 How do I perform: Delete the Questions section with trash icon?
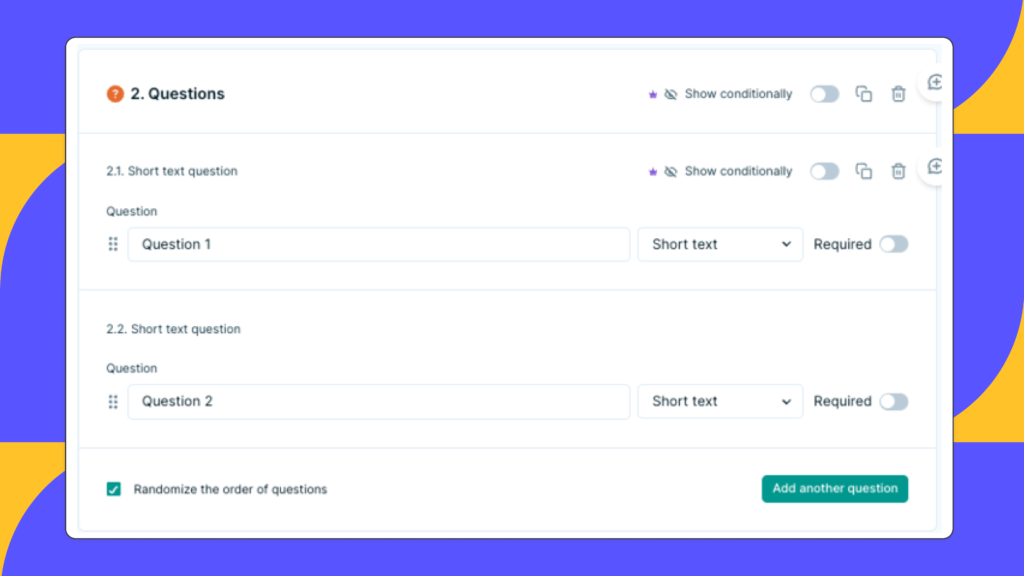pyautogui.click(x=898, y=93)
